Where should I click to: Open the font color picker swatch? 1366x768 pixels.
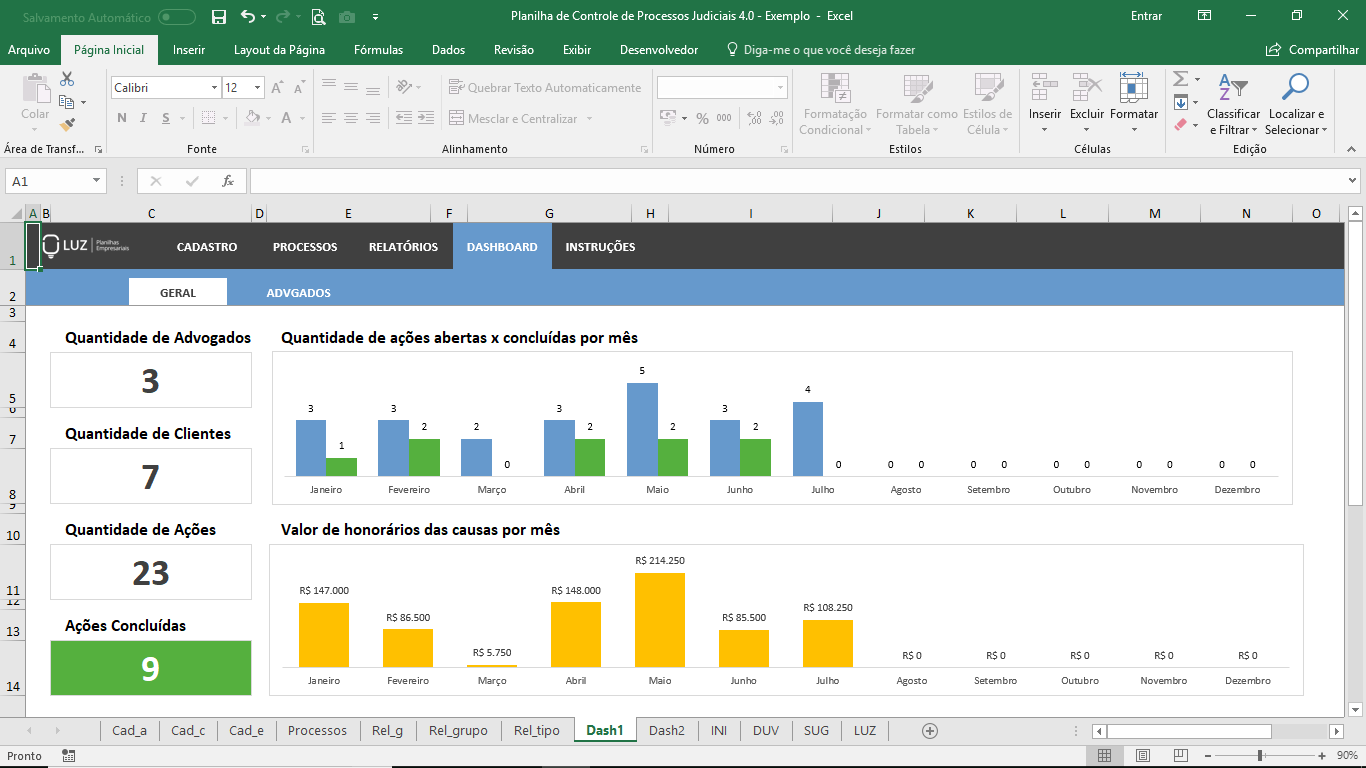click(x=288, y=117)
